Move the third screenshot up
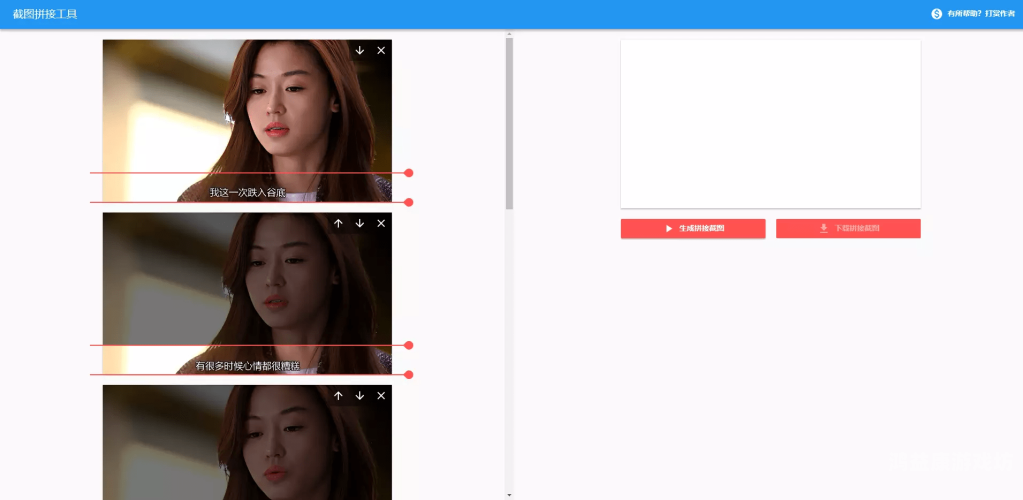The width and height of the screenshot is (1023, 500). click(338, 396)
